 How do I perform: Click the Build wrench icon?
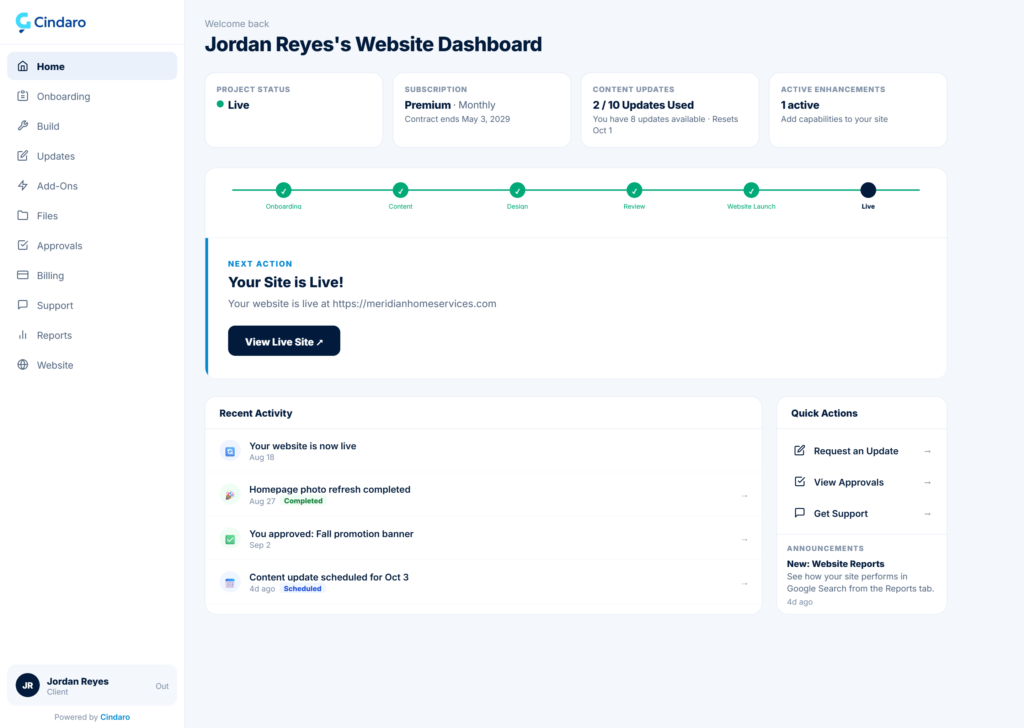pos(23,126)
